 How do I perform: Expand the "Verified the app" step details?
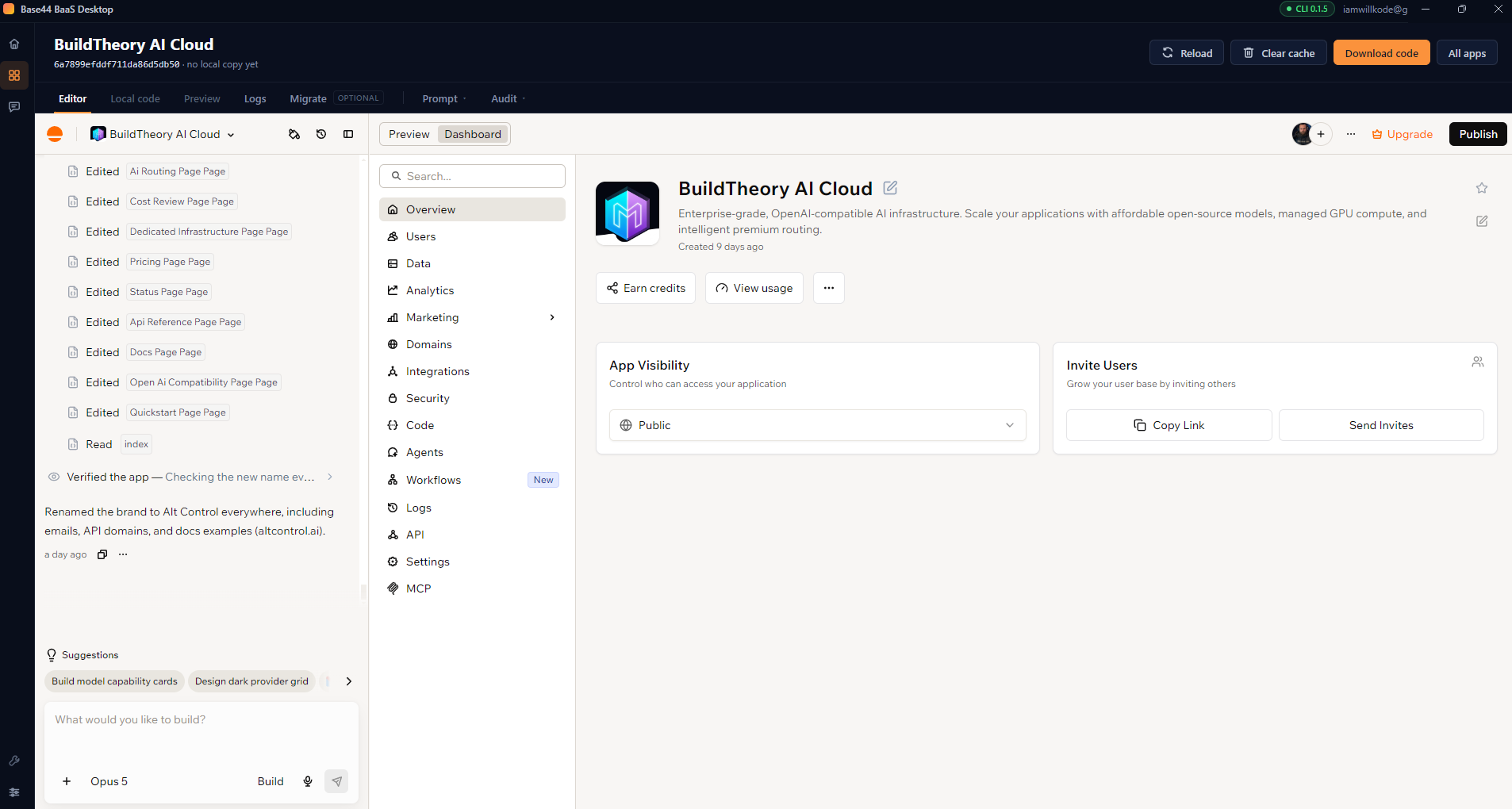coord(330,477)
